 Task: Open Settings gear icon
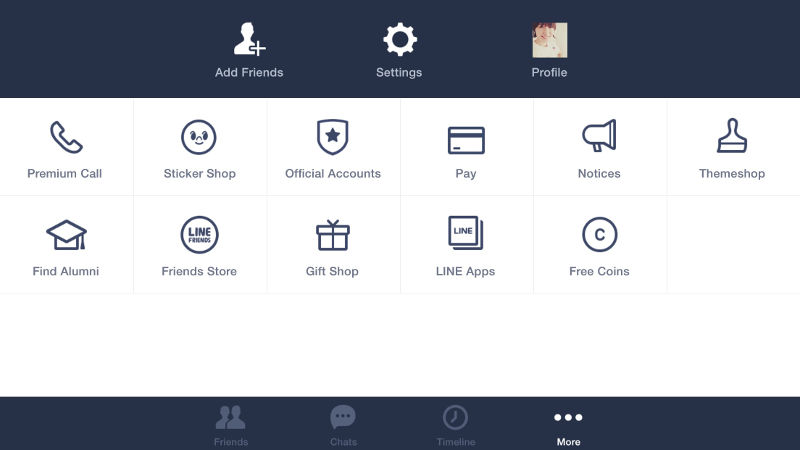400,39
